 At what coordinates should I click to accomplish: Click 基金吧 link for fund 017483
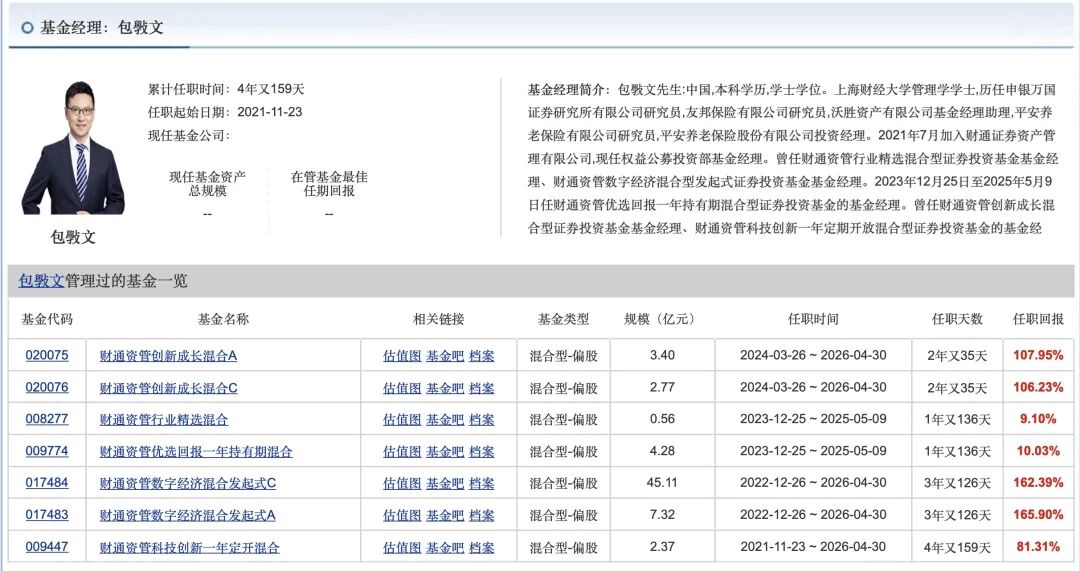(445, 515)
